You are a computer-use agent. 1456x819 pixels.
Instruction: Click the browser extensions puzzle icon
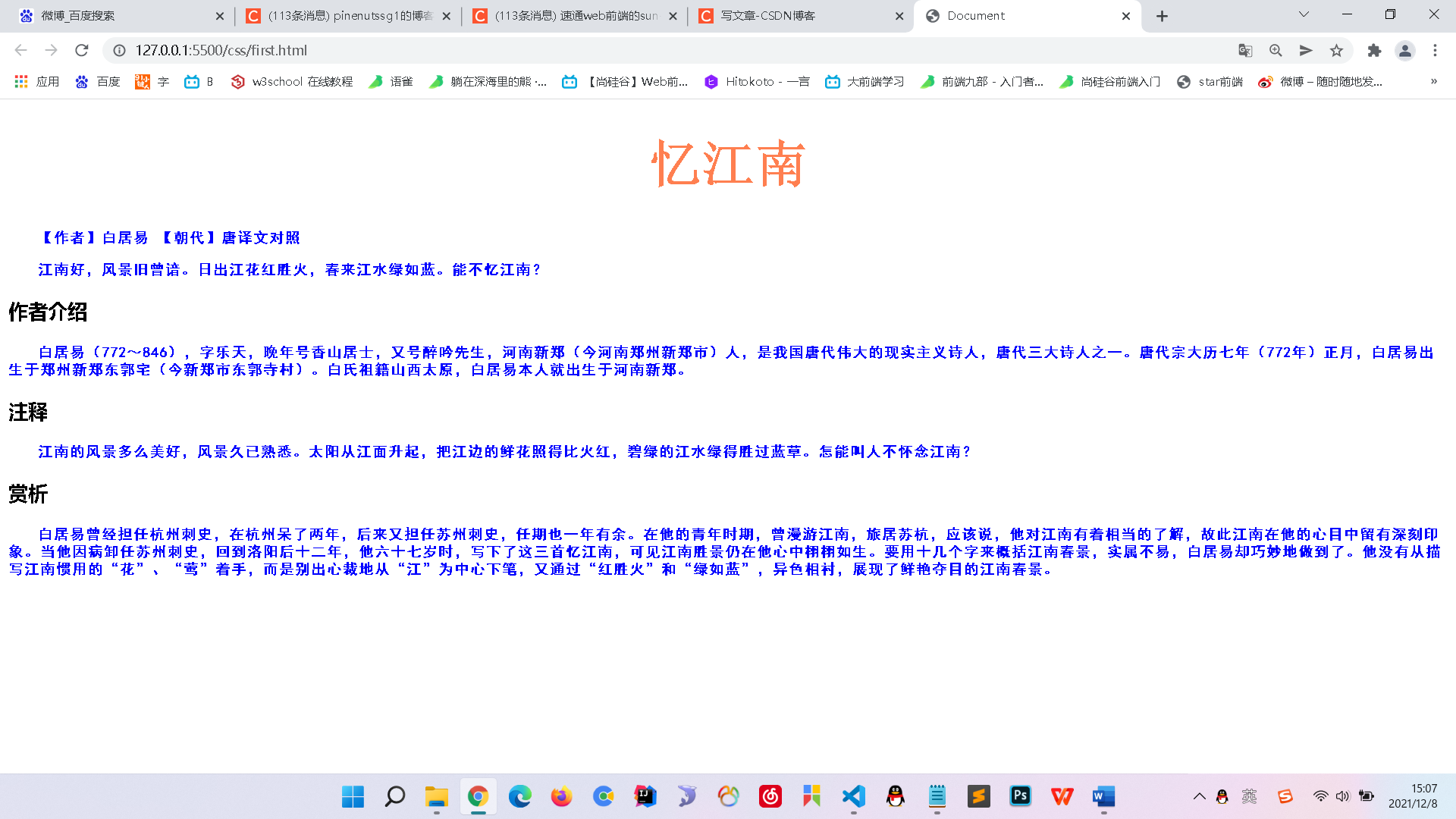(x=1374, y=50)
